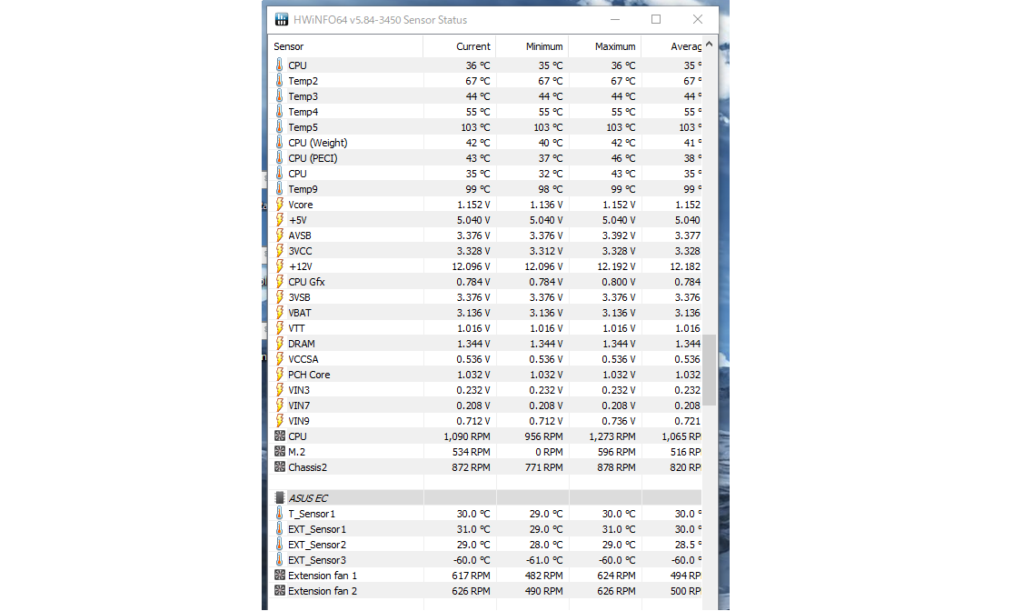Select the ASUS EC section header text
This screenshot has width=1024, height=611.
[308, 498]
